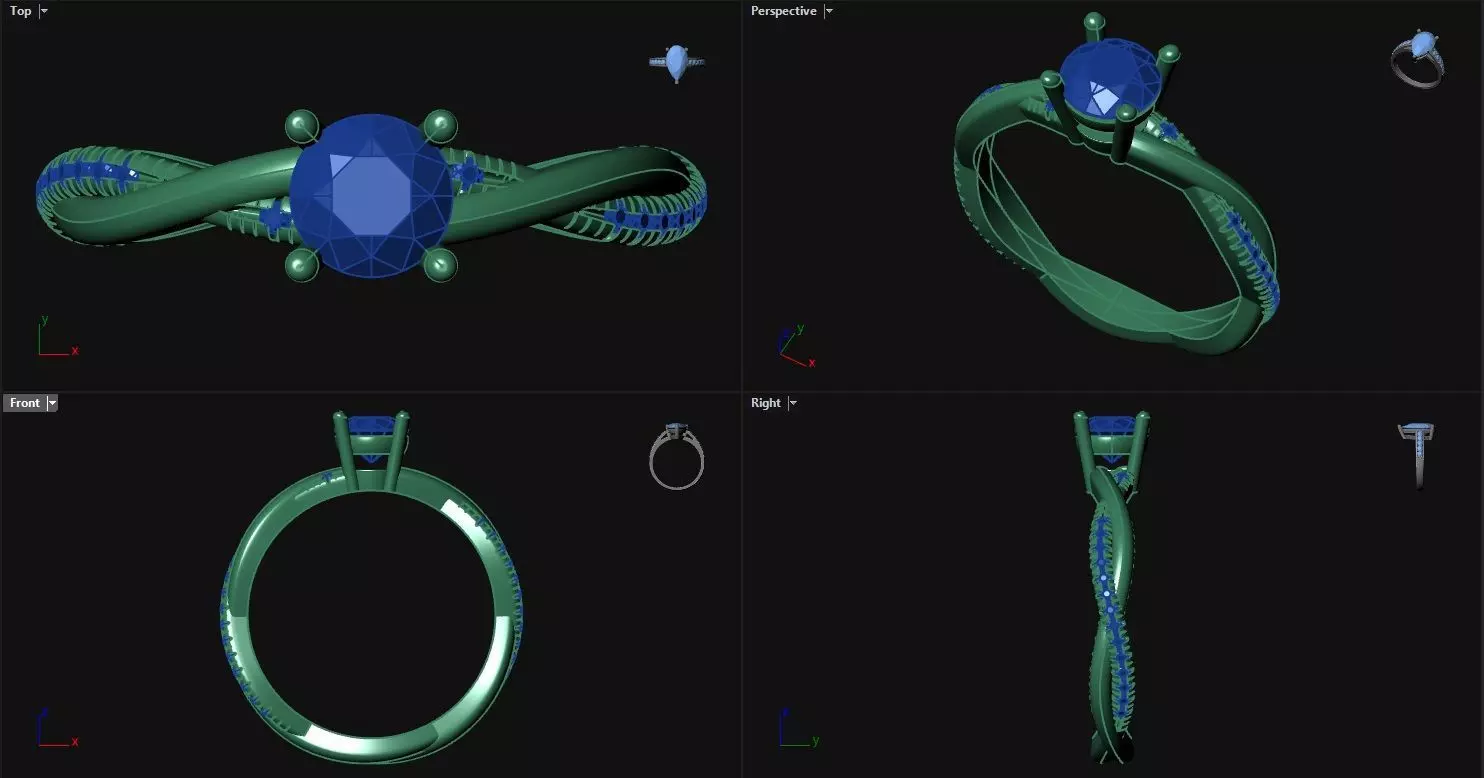Activate the Right viewport title label
Screen dimensions: 1484x778
point(766,403)
